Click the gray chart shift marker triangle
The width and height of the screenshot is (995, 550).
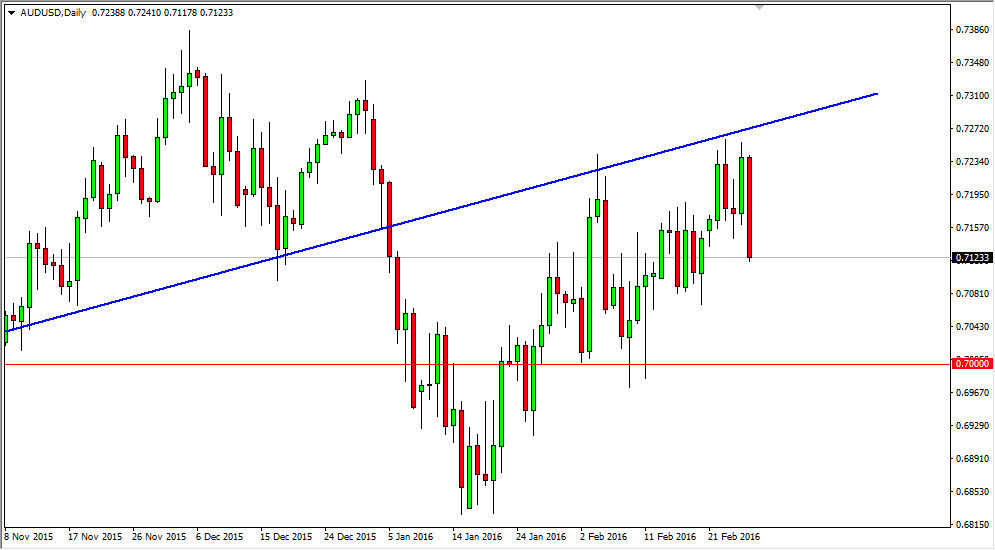760,7
